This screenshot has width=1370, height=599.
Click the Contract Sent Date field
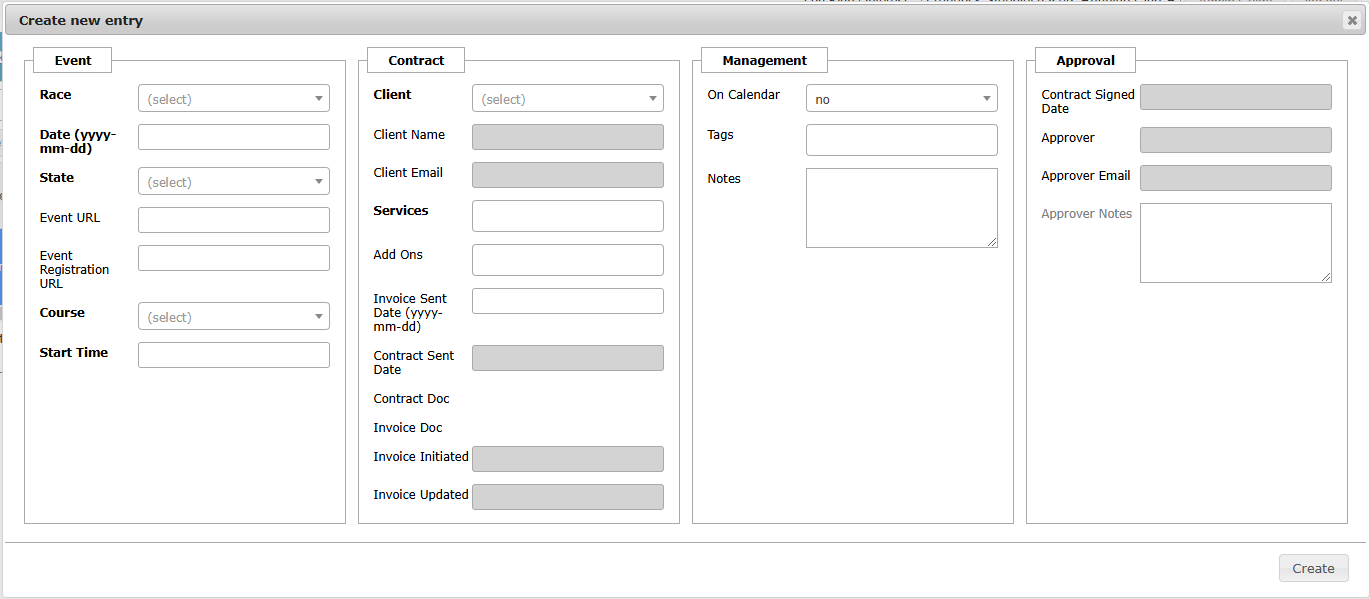pos(568,358)
